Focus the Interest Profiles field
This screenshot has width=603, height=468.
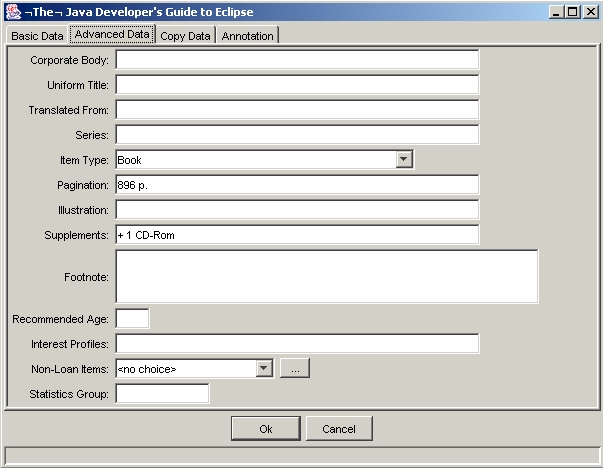click(297, 344)
